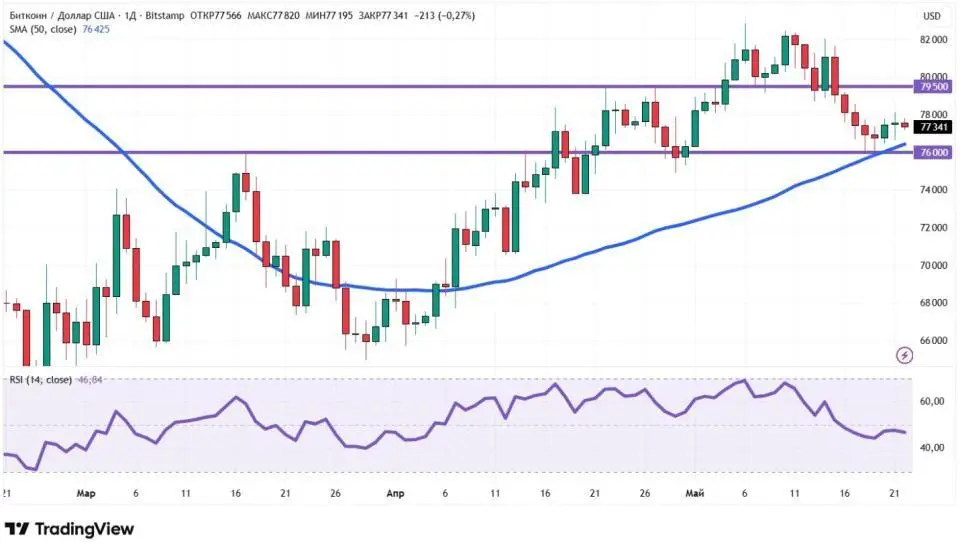Select the Апр marker on time axis
The width and height of the screenshot is (960, 543).
[x=396, y=493]
